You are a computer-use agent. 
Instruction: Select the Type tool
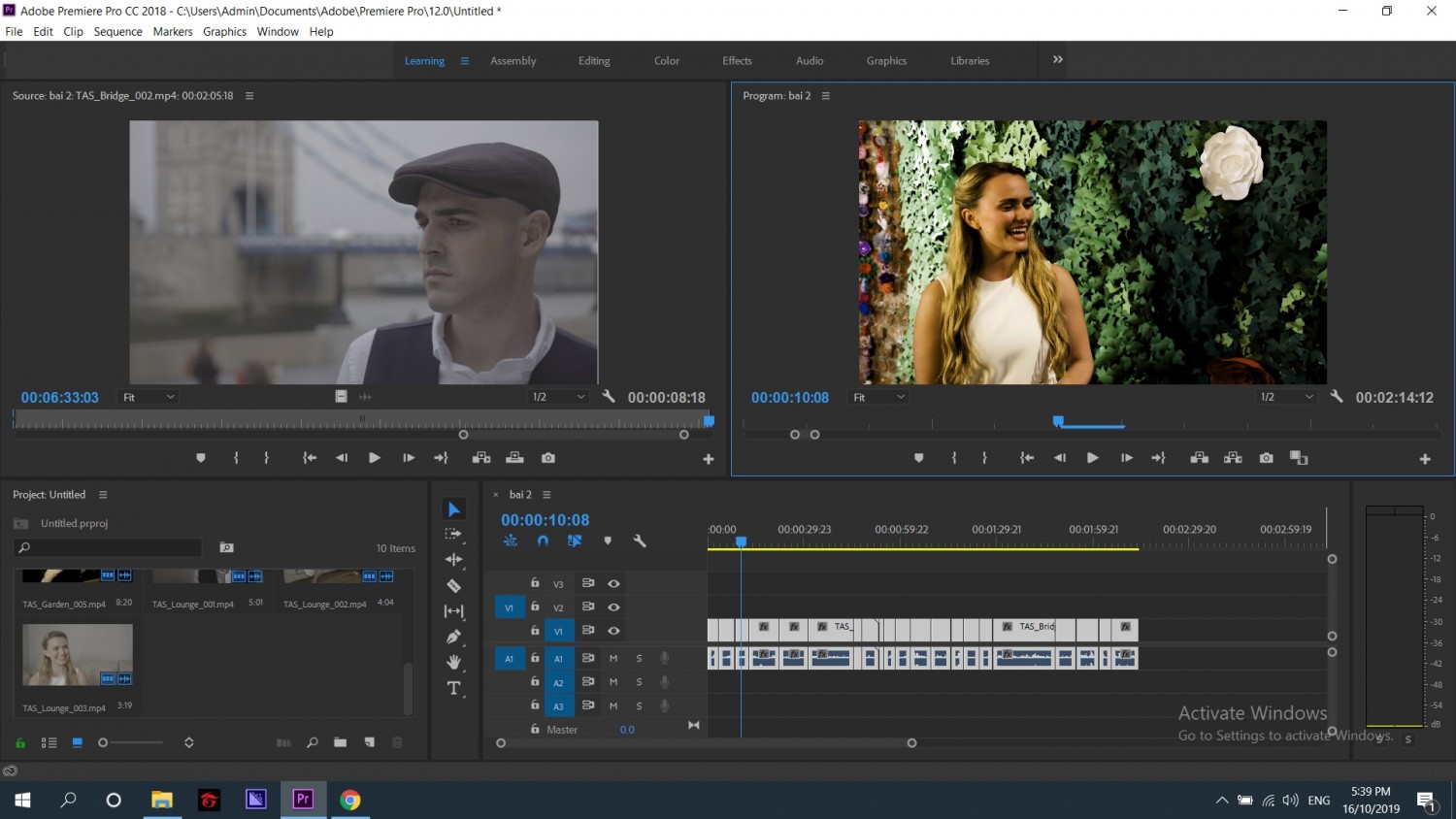[x=453, y=688]
